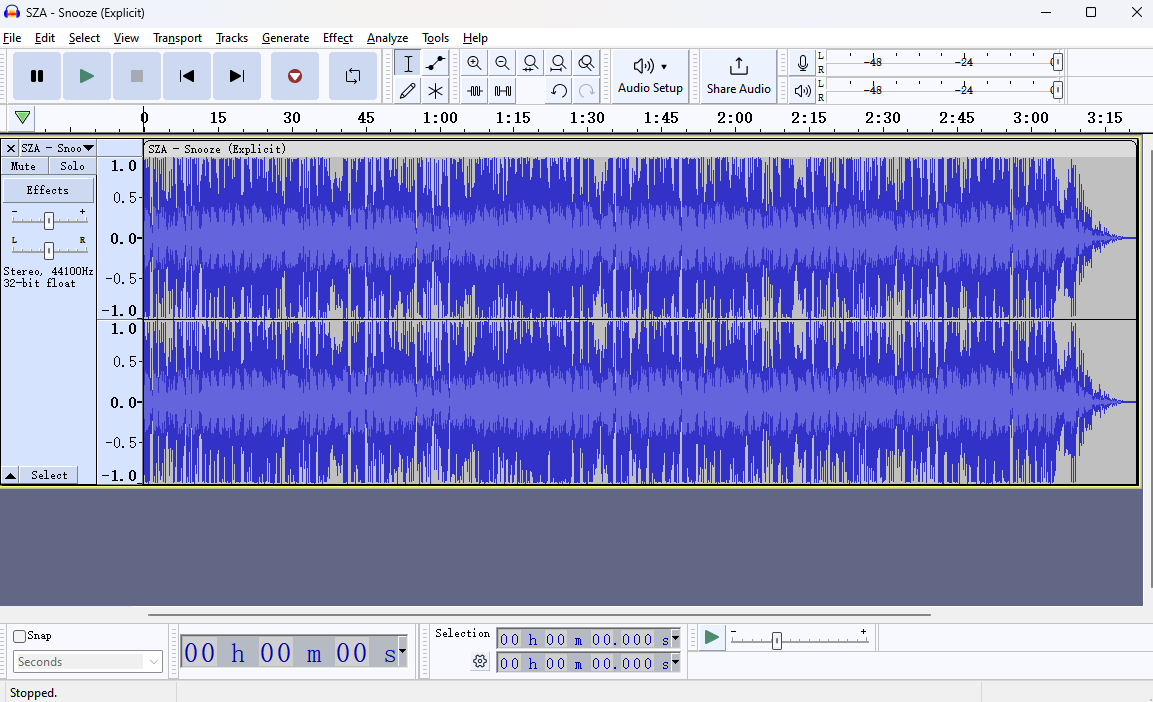The height and width of the screenshot is (702, 1153).
Task: Click the Share Audio button
Action: [x=738, y=75]
